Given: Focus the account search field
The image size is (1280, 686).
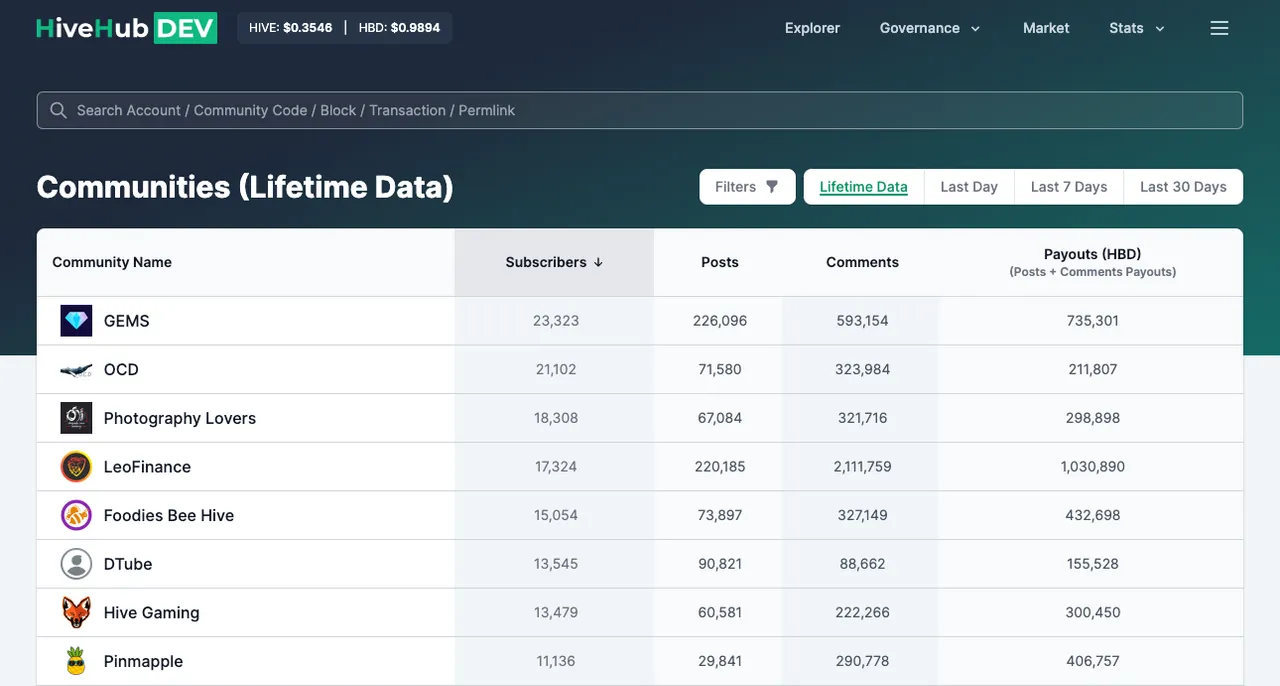Looking at the screenshot, I should tap(640, 110).
